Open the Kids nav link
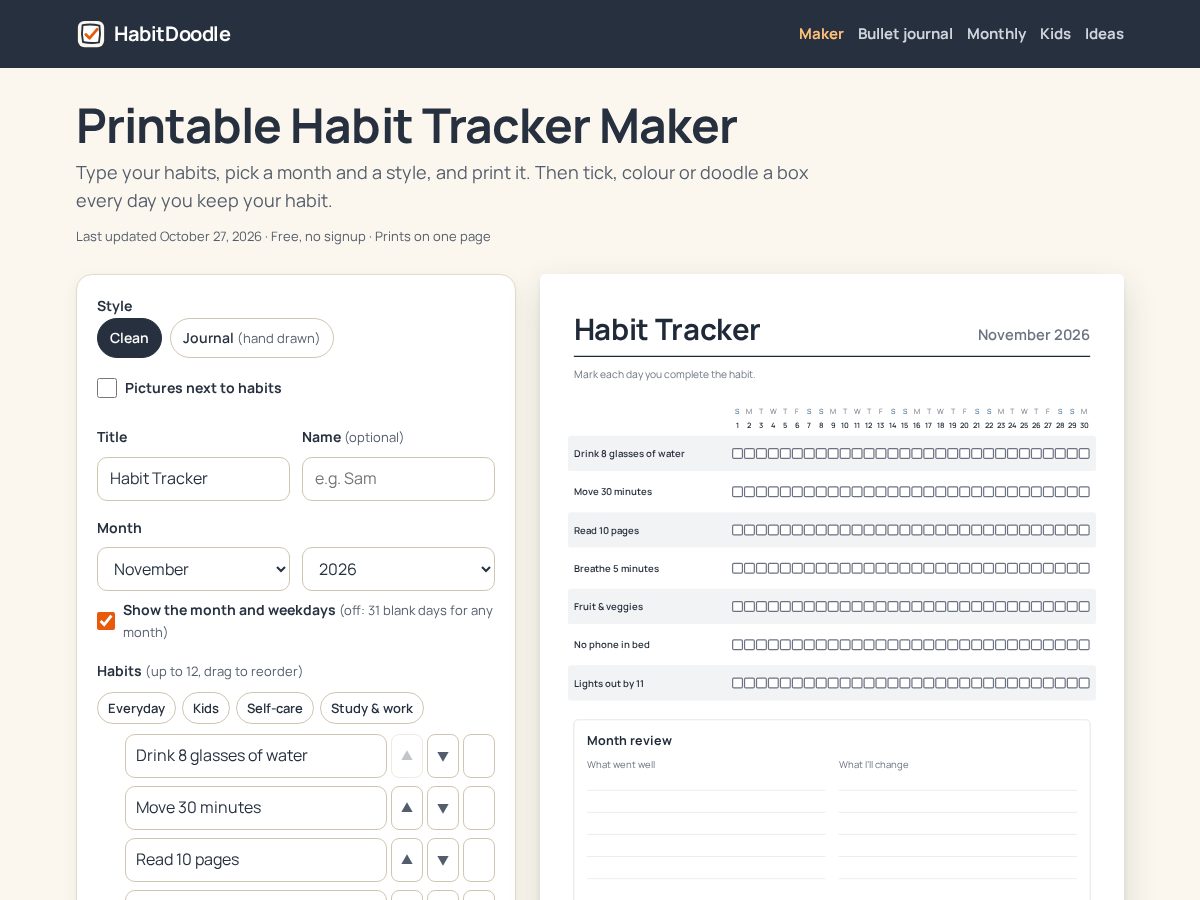This screenshot has height=900, width=1200. tap(1055, 34)
